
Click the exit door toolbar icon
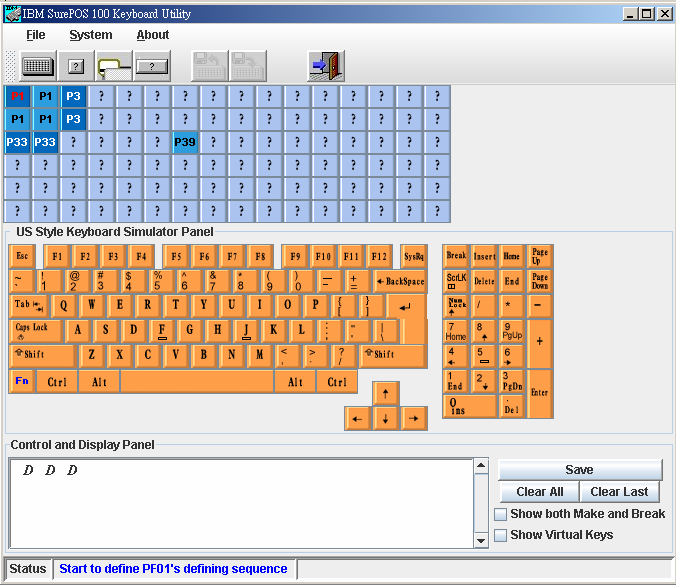pos(325,66)
